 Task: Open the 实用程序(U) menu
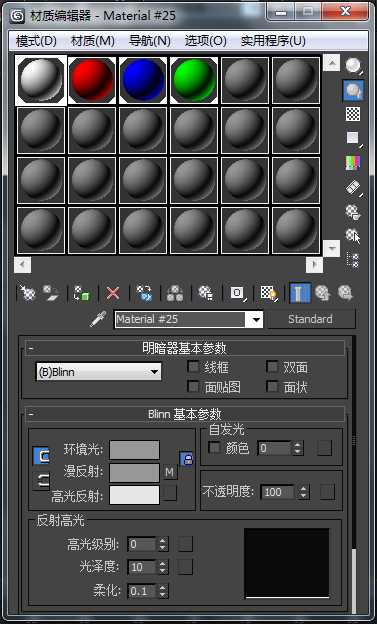coord(273,41)
